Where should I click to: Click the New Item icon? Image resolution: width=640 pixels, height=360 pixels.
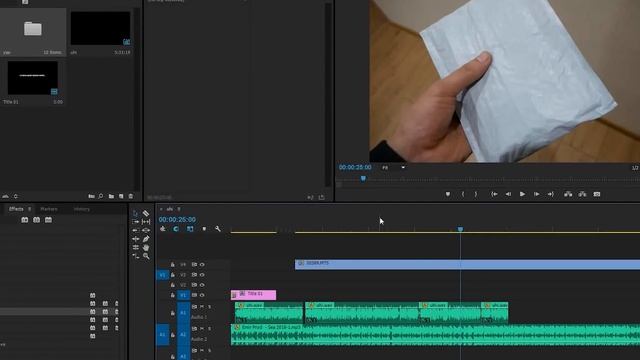[121, 196]
